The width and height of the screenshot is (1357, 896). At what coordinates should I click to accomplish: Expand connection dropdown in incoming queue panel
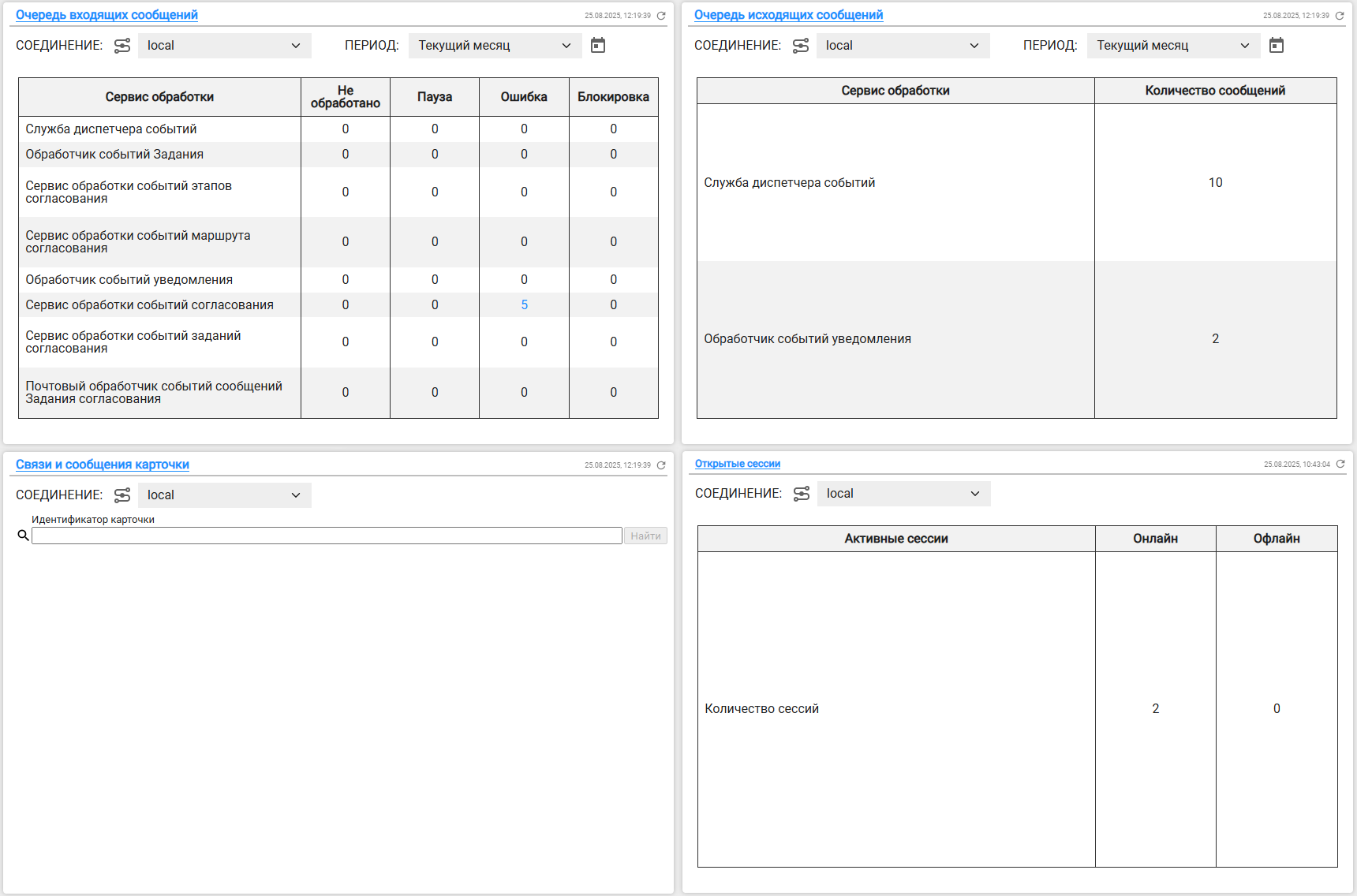coord(225,46)
